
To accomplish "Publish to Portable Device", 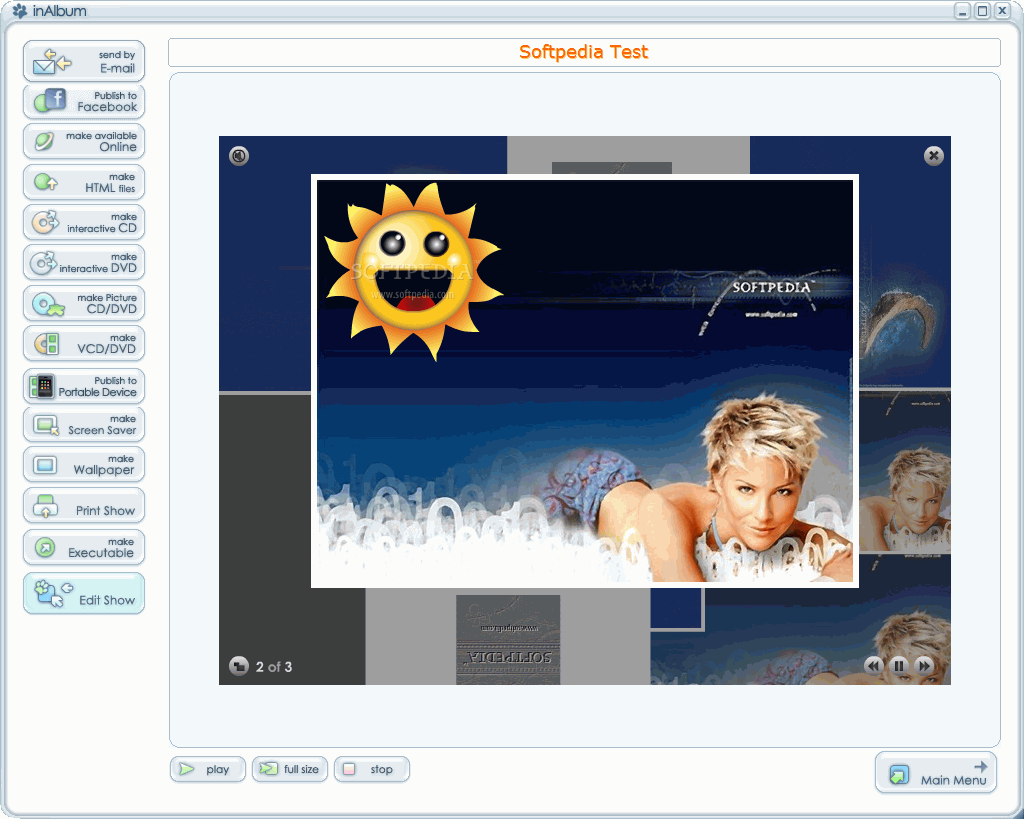I will (84, 386).
